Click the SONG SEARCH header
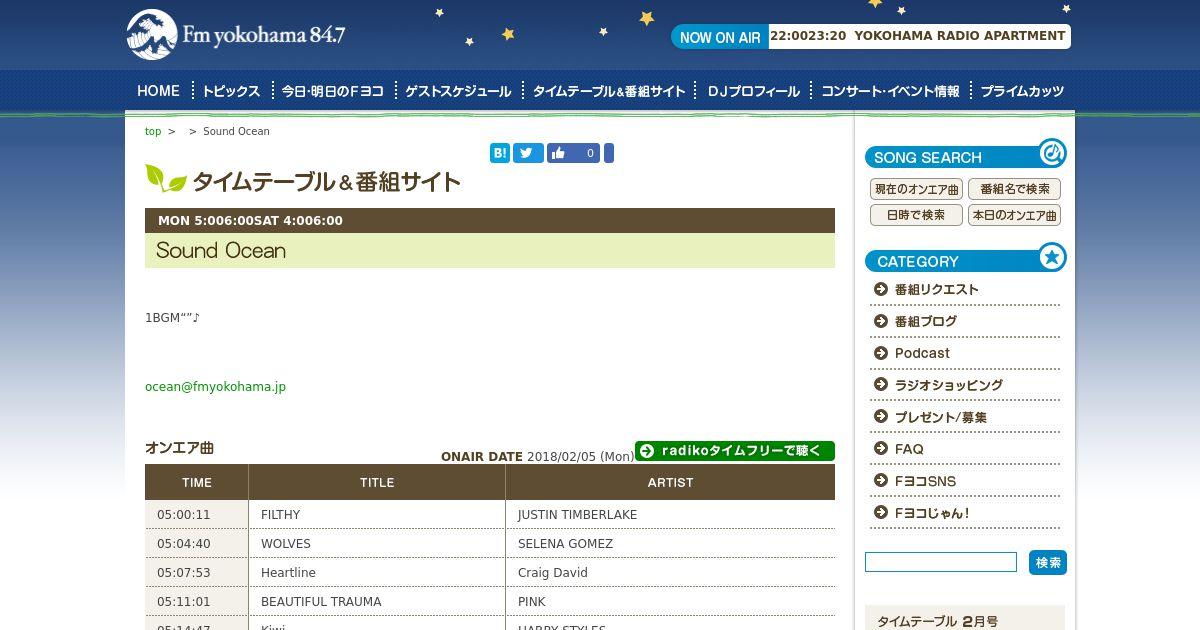 tap(966, 156)
